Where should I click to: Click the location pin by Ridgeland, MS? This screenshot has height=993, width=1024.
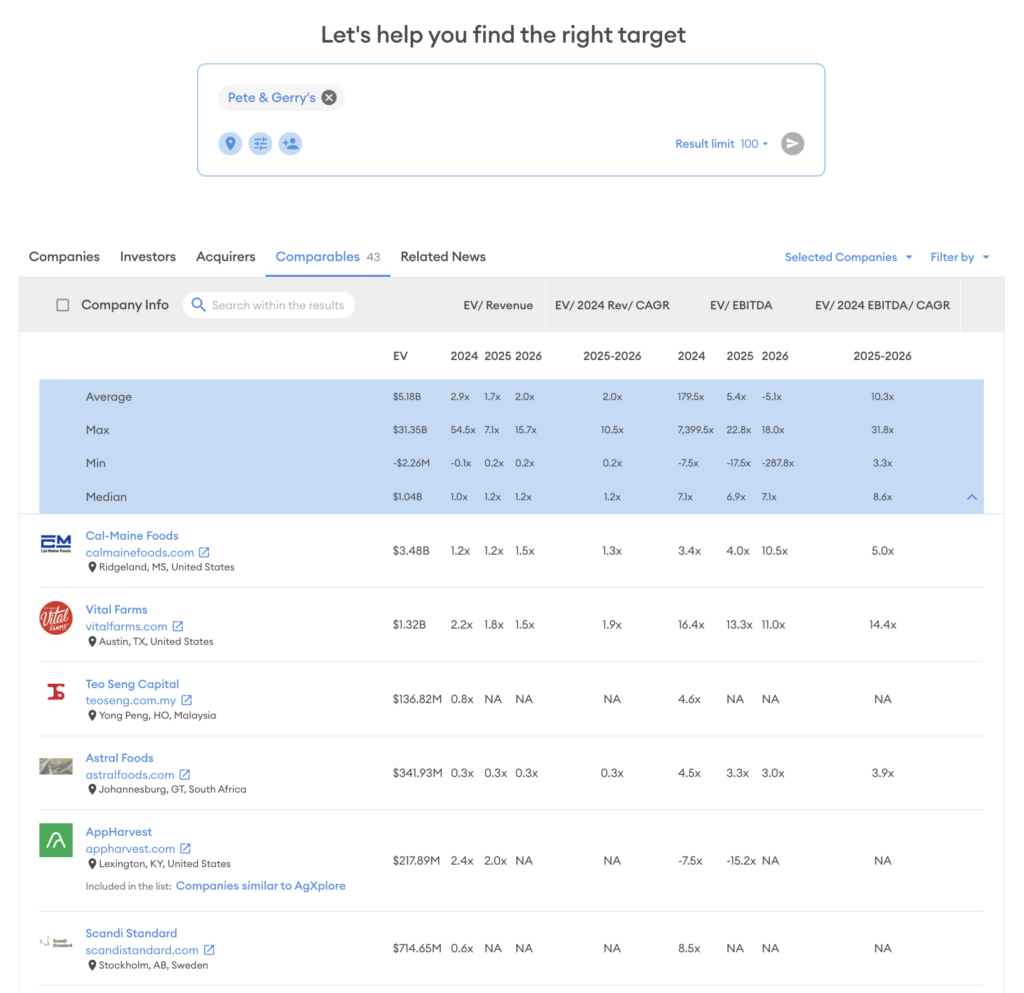pyautogui.click(x=92, y=567)
